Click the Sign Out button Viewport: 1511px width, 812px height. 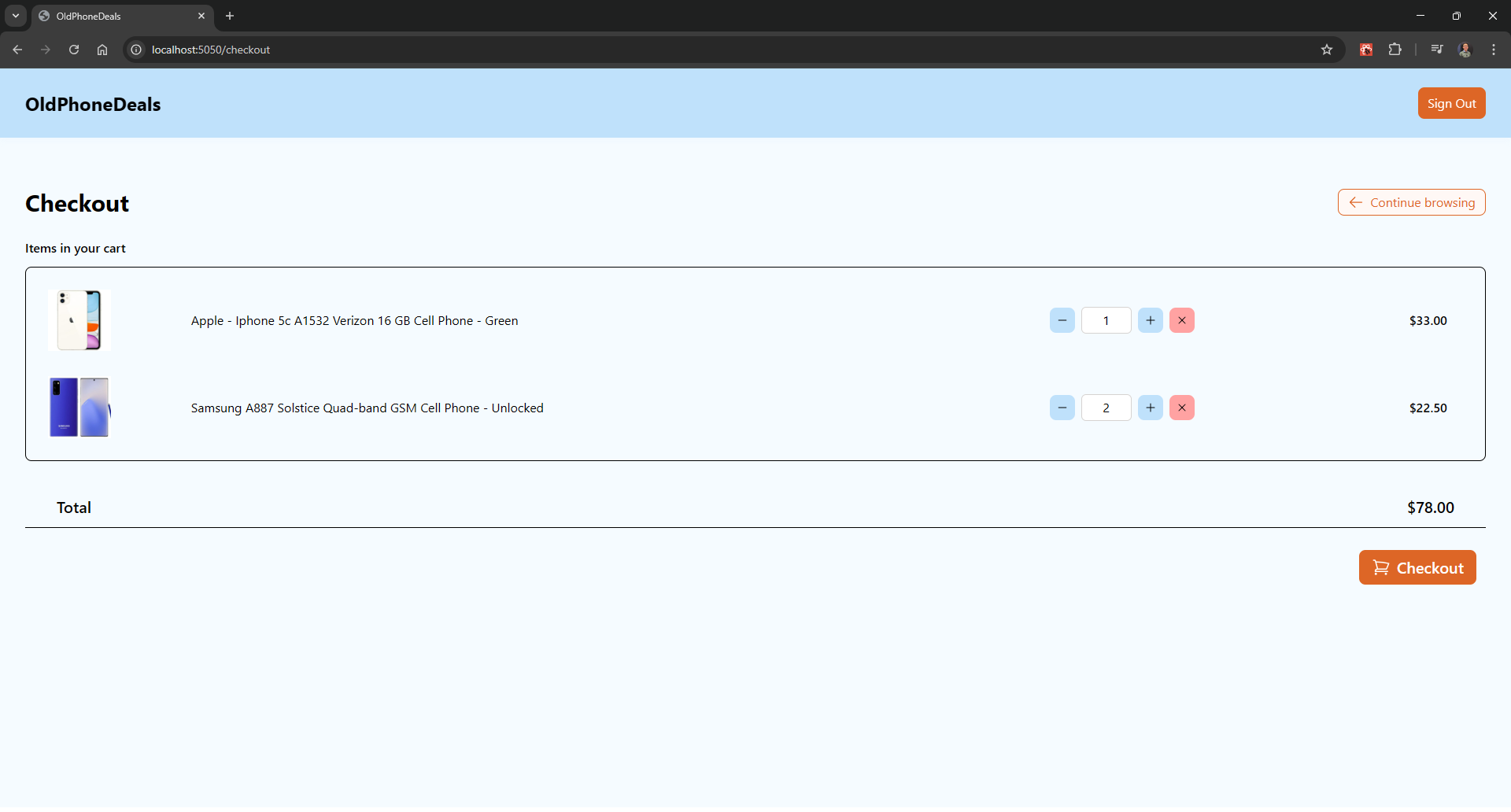point(1451,103)
